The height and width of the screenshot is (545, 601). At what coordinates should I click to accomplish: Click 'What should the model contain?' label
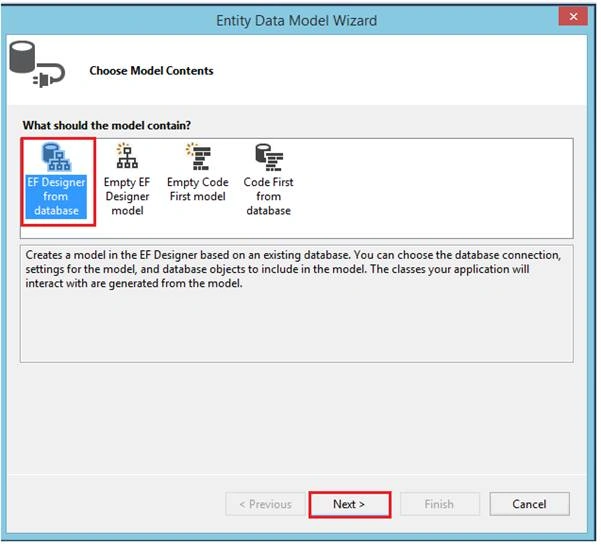107,126
